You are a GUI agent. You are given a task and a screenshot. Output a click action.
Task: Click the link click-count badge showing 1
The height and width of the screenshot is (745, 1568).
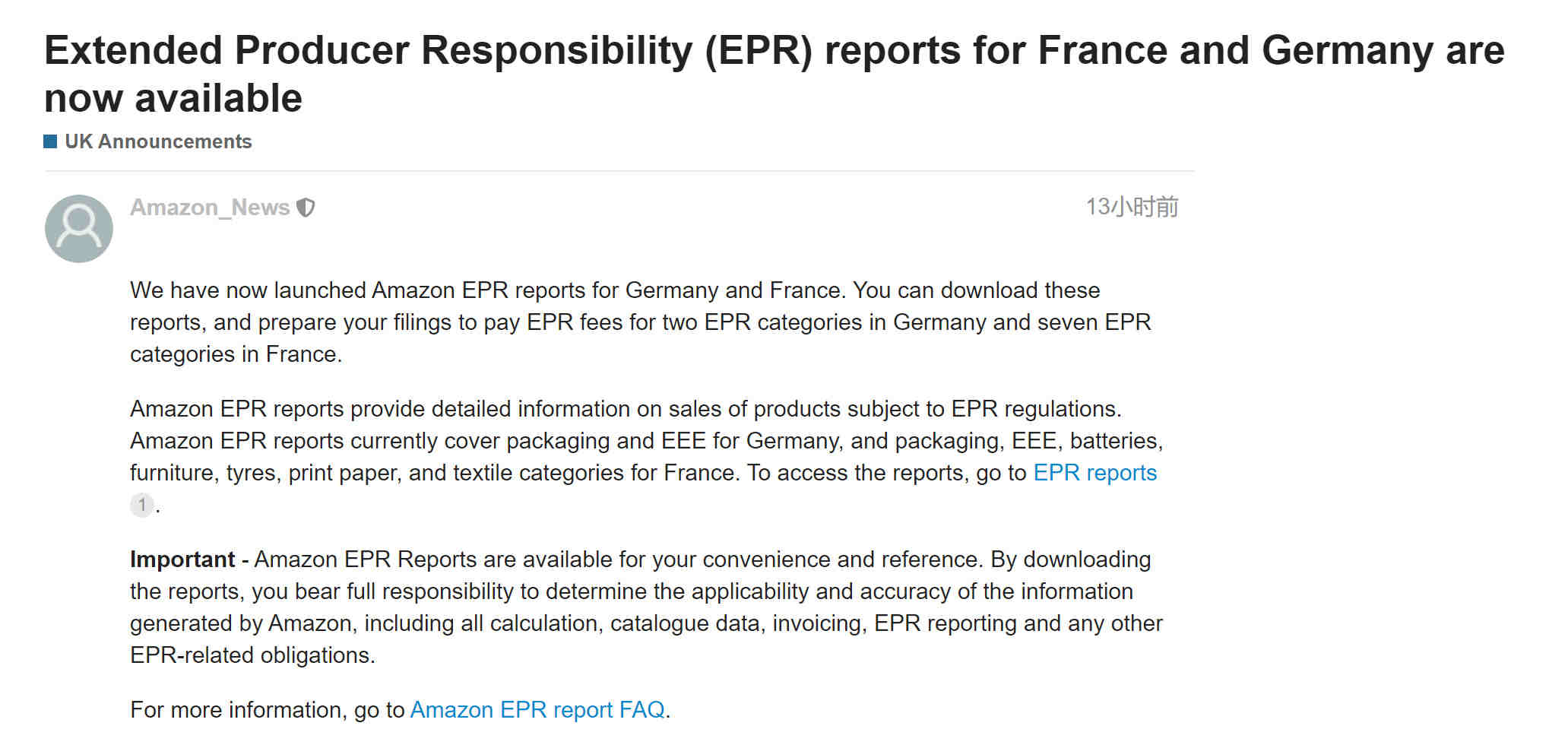[142, 505]
